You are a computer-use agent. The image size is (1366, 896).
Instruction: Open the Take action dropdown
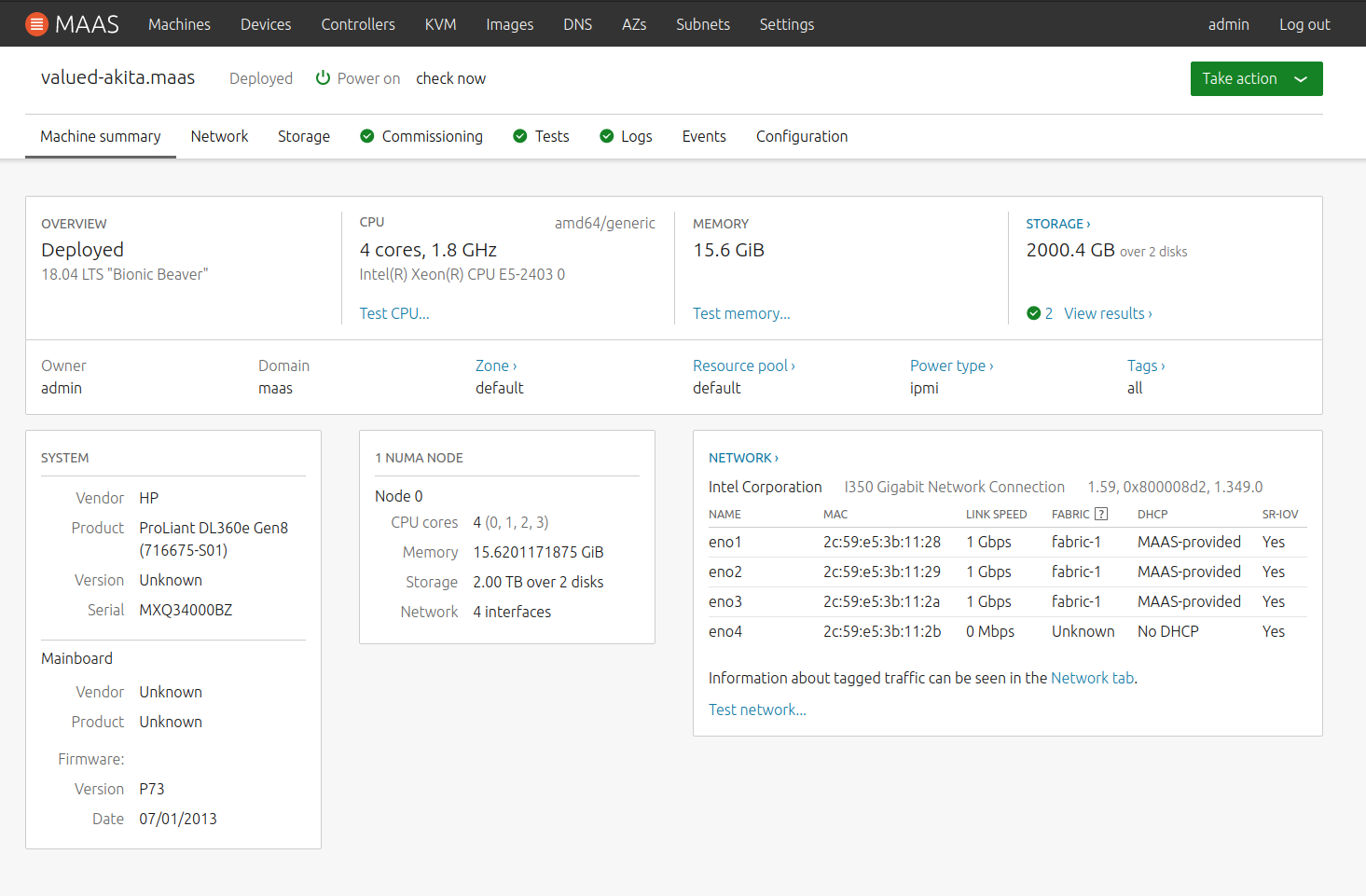coord(1256,79)
